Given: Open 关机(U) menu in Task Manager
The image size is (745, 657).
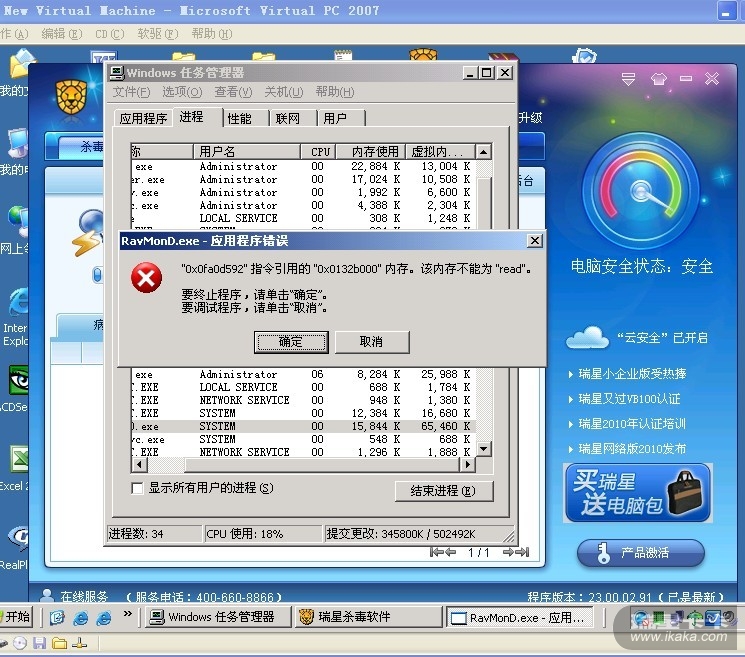Looking at the screenshot, I should [x=284, y=92].
